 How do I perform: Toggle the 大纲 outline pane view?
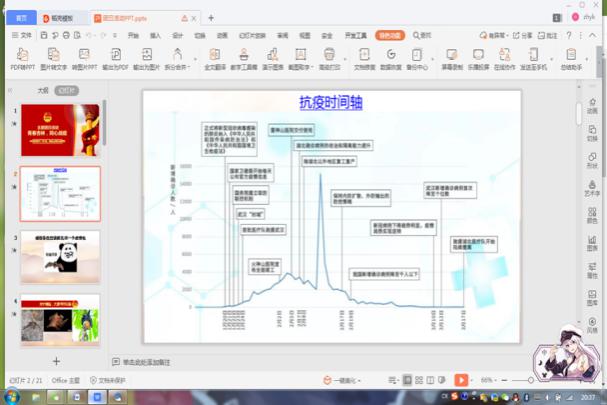point(43,90)
